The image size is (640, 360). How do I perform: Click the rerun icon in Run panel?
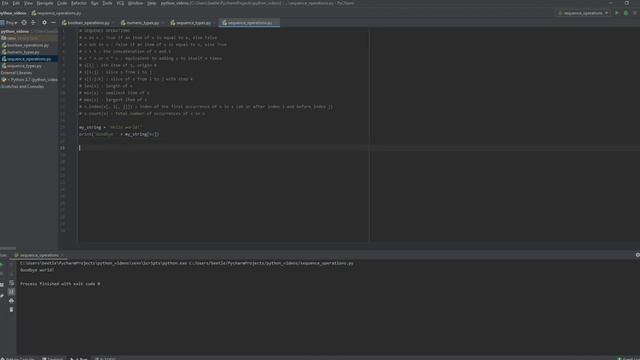coord(2,264)
